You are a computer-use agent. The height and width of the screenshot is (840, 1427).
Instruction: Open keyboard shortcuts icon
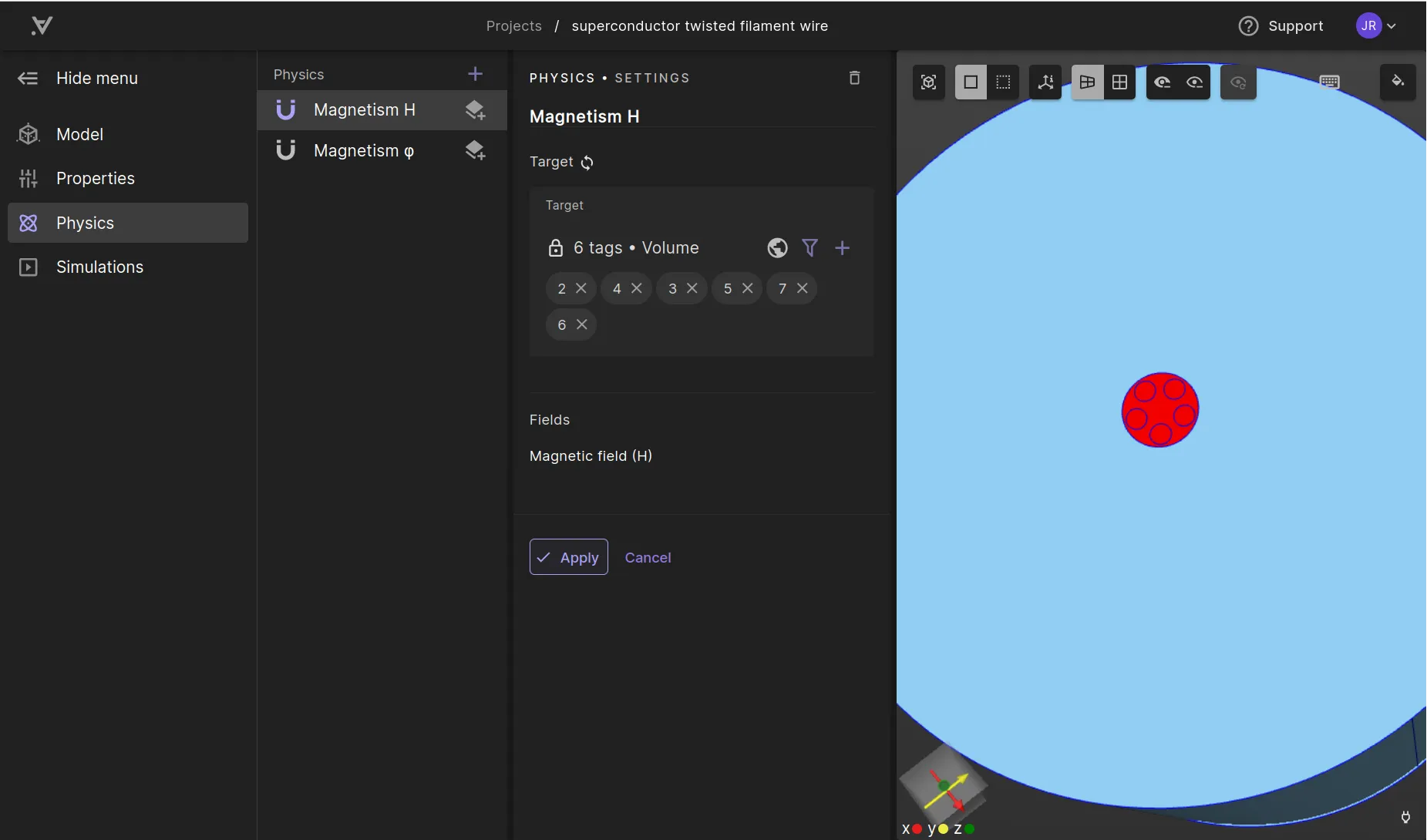point(1330,82)
